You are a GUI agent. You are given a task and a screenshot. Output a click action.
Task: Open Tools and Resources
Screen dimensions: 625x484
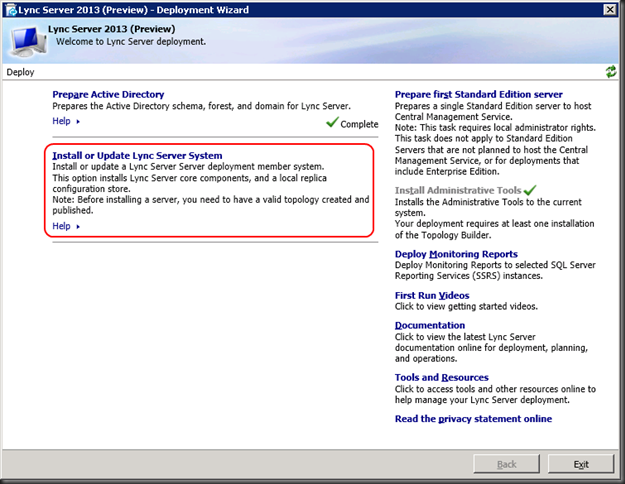click(x=441, y=378)
